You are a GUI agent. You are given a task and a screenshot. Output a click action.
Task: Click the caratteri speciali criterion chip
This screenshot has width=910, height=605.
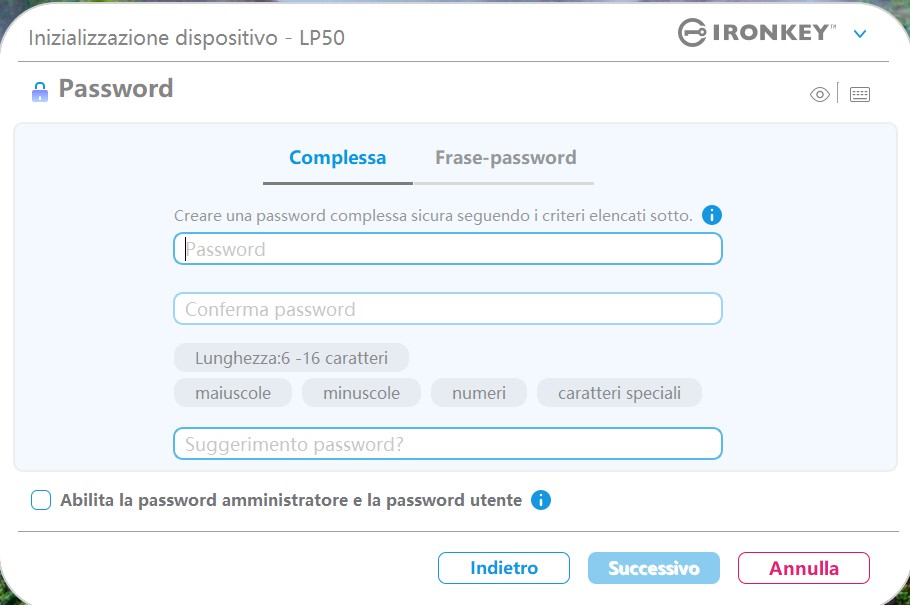tap(619, 393)
